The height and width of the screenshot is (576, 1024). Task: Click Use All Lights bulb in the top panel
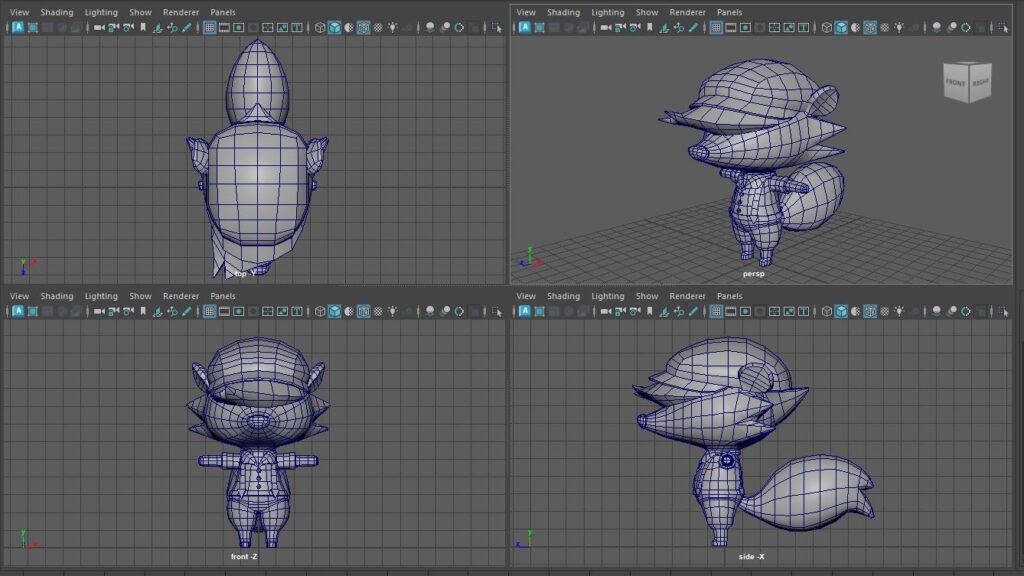pos(393,27)
